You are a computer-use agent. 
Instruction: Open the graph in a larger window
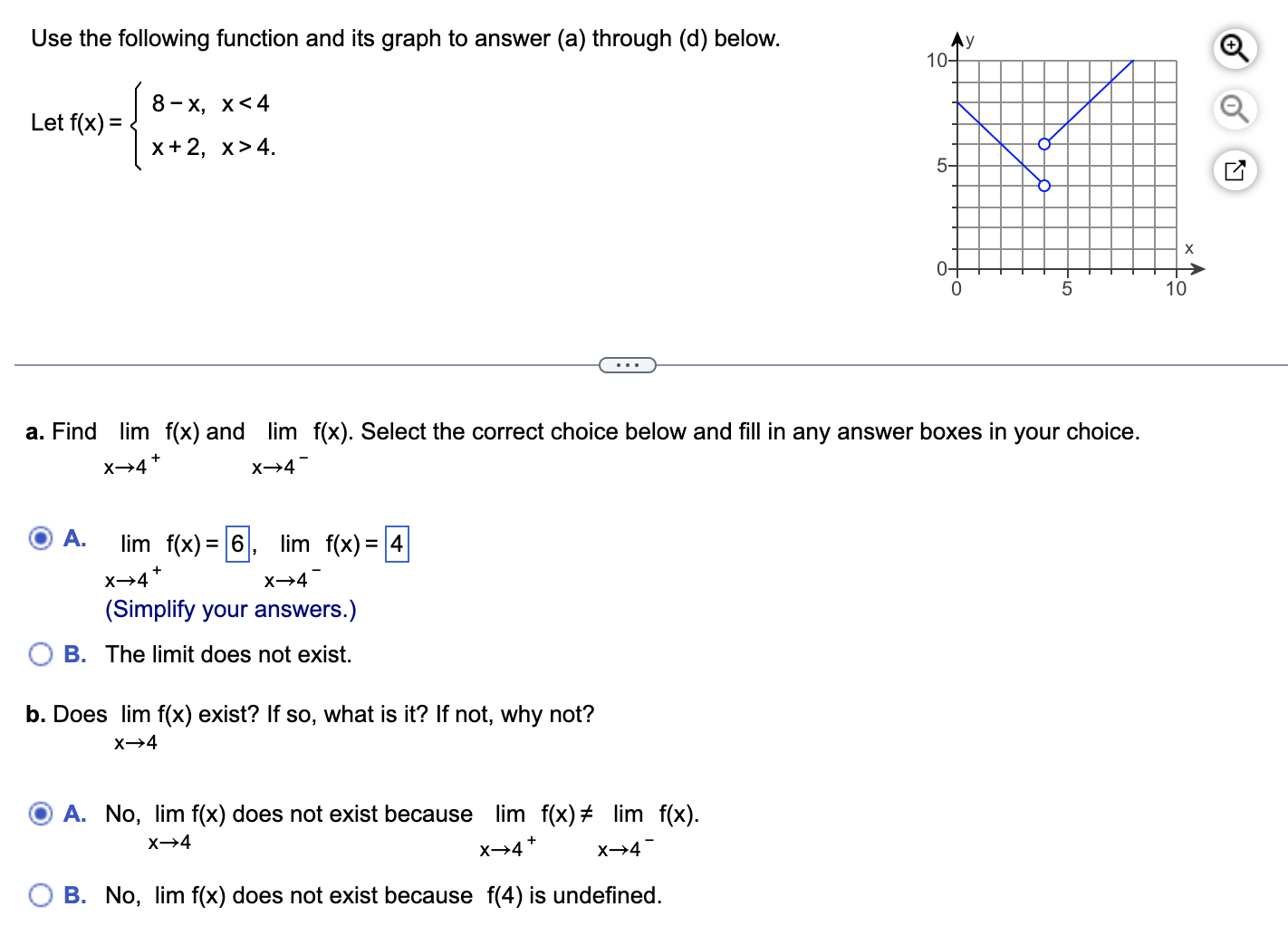[1235, 169]
